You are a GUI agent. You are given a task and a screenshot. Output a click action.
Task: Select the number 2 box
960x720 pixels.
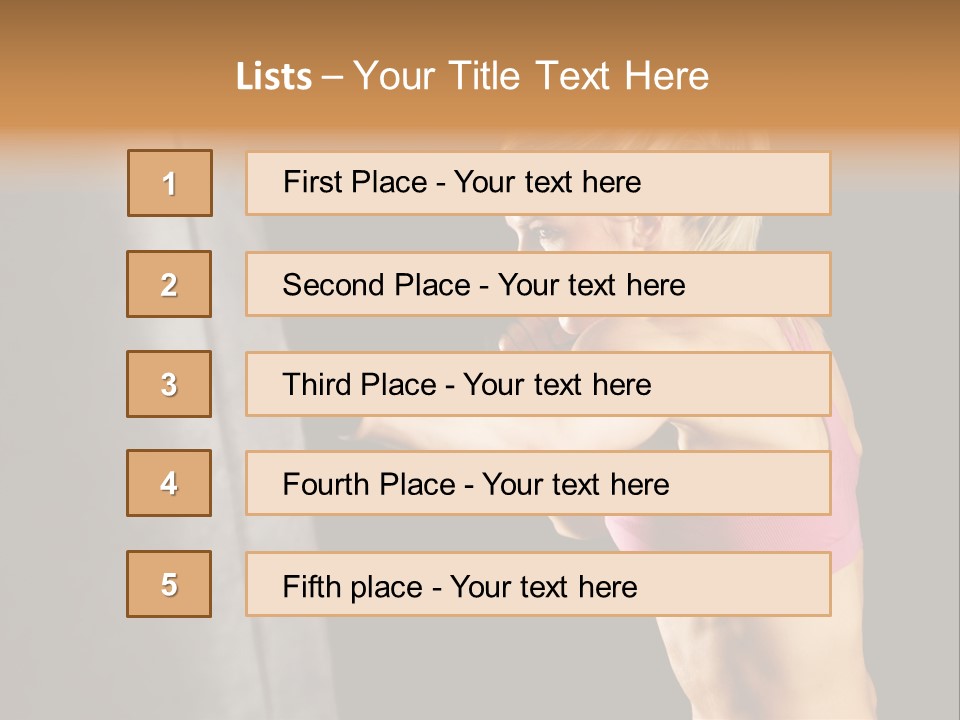[169, 284]
